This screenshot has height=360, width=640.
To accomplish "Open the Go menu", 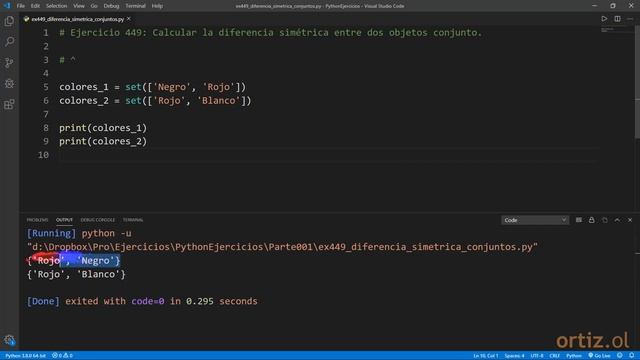I will click(x=94, y=6).
